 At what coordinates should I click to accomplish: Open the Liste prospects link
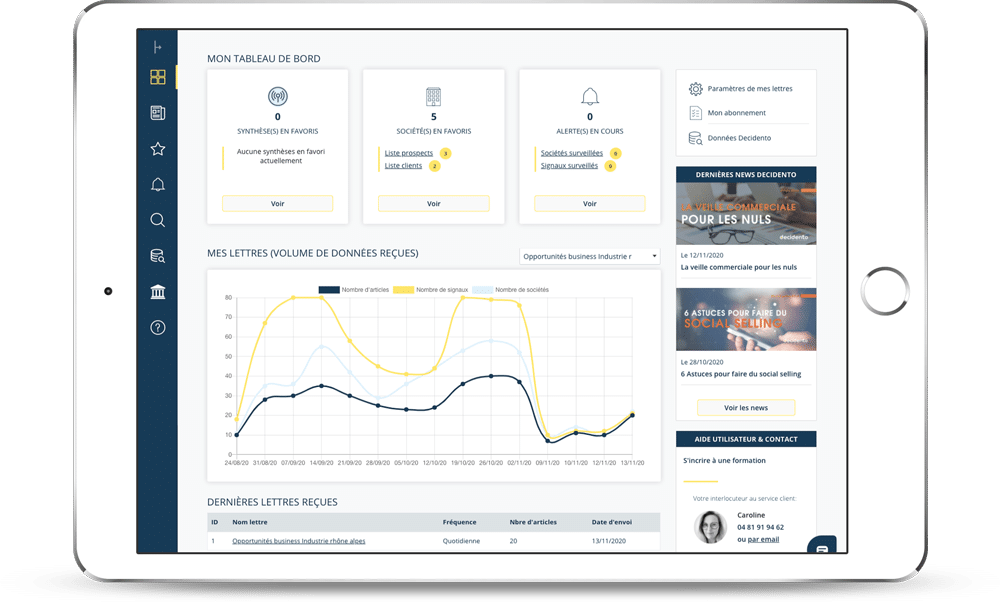click(409, 153)
